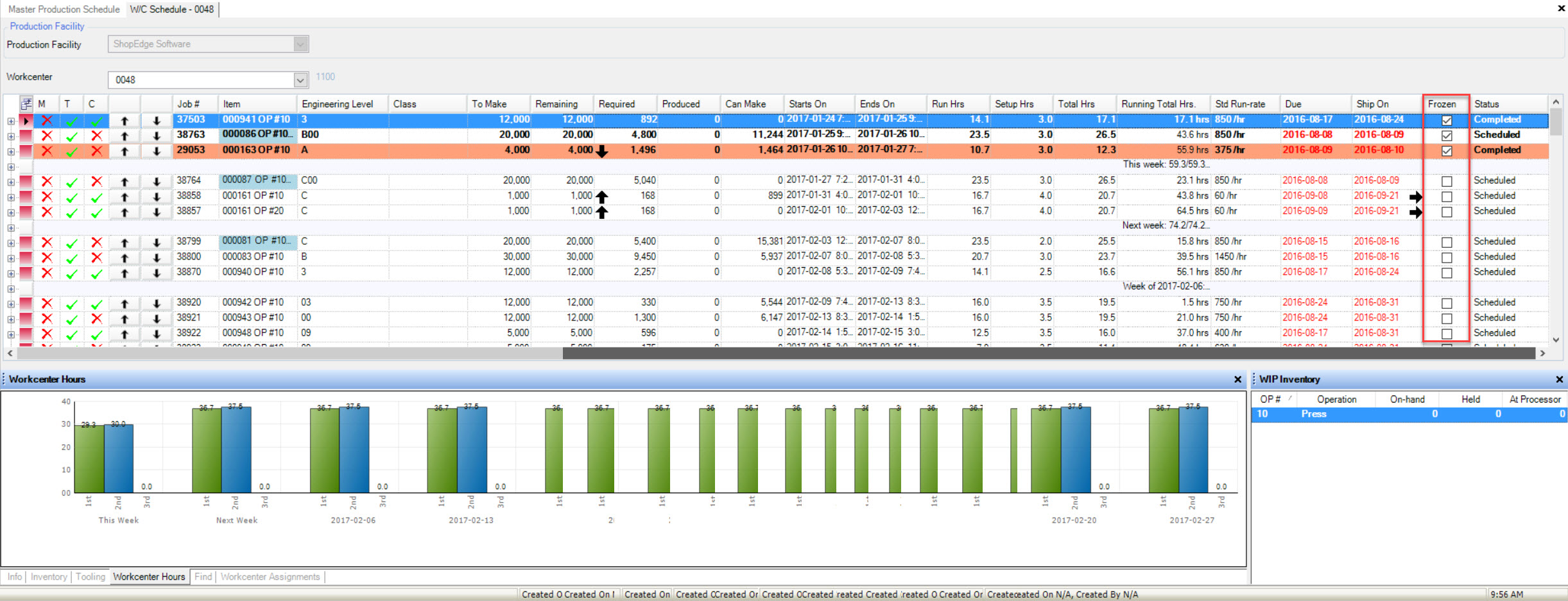Click move-down arrow for job 38858
Viewport: 1568px width, 601px height.
156,196
